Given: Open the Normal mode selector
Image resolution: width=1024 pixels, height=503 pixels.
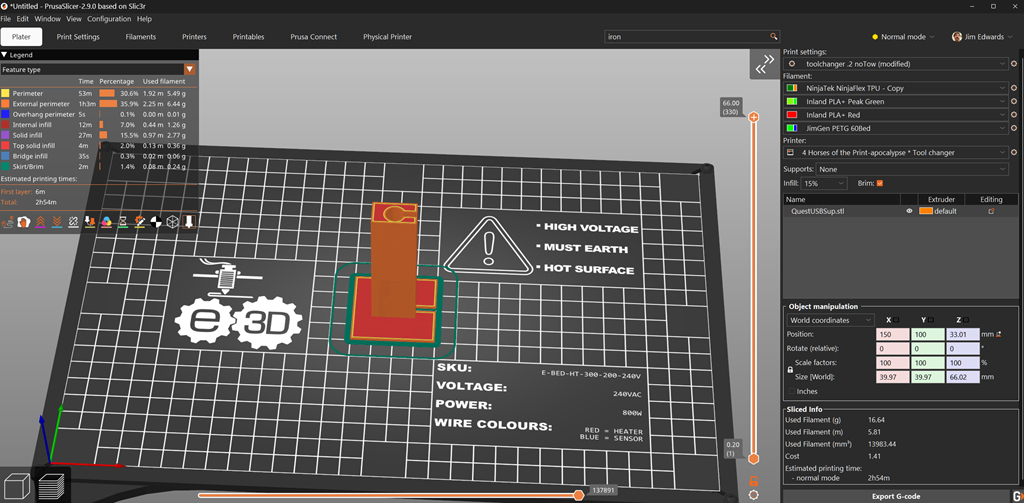Looking at the screenshot, I should pos(904,37).
